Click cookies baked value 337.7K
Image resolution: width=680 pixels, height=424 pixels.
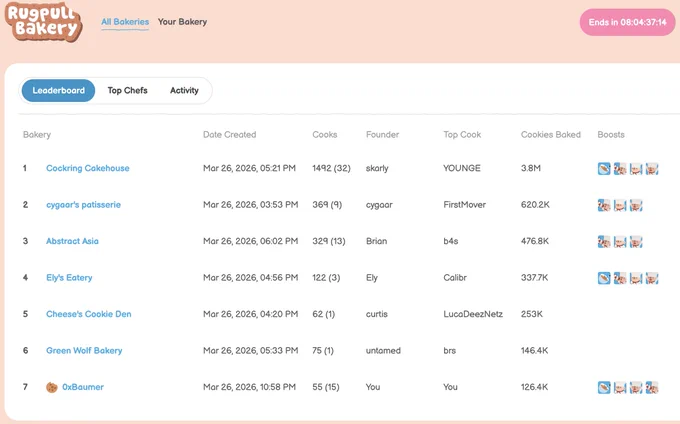[534, 277]
